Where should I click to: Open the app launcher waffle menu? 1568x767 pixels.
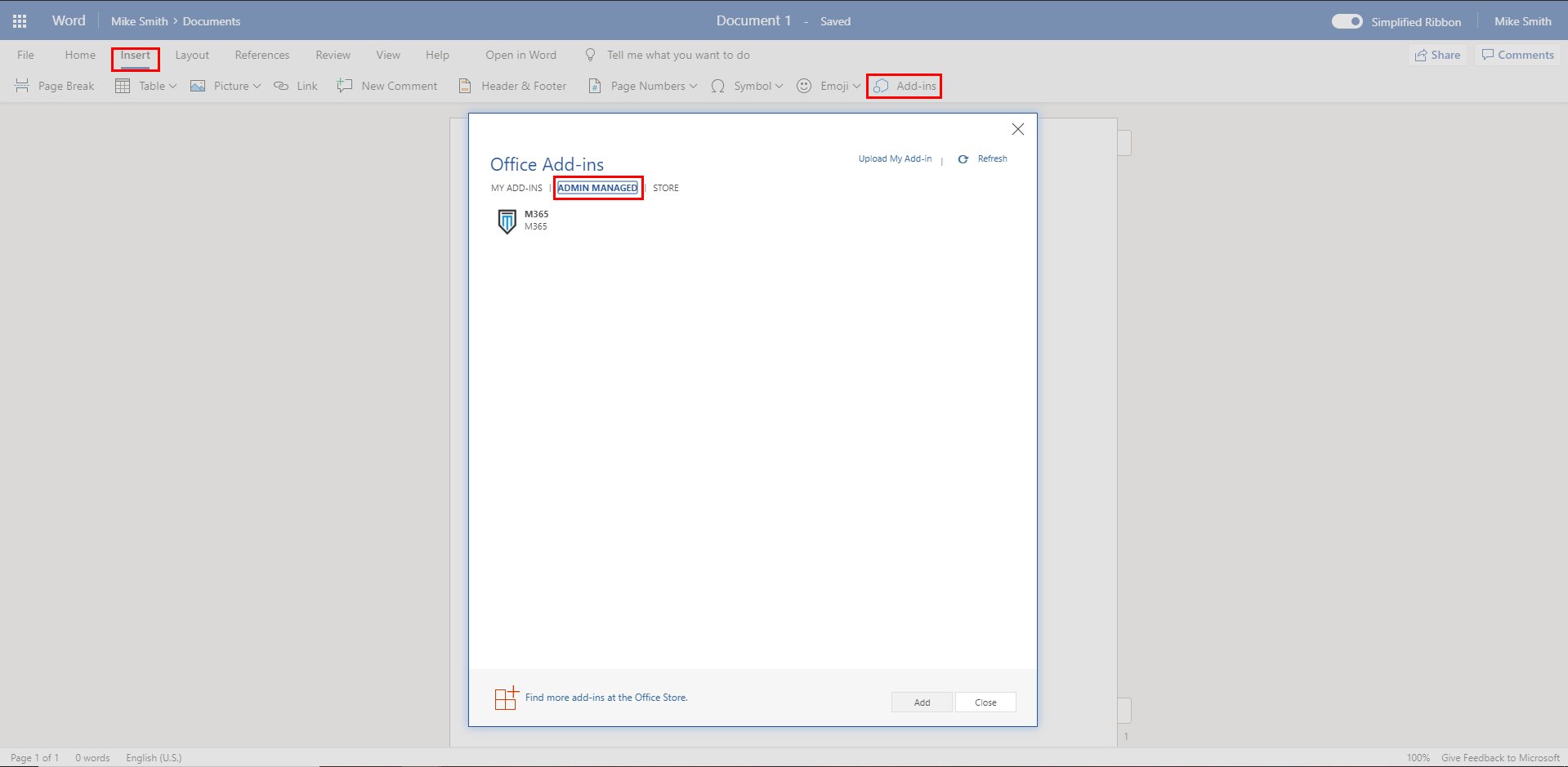pos(20,21)
